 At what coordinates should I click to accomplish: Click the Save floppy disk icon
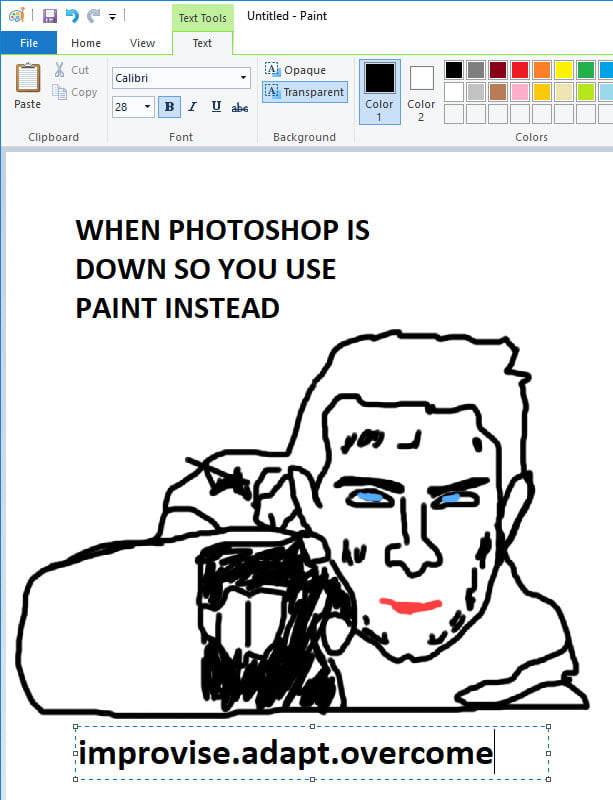[50, 16]
